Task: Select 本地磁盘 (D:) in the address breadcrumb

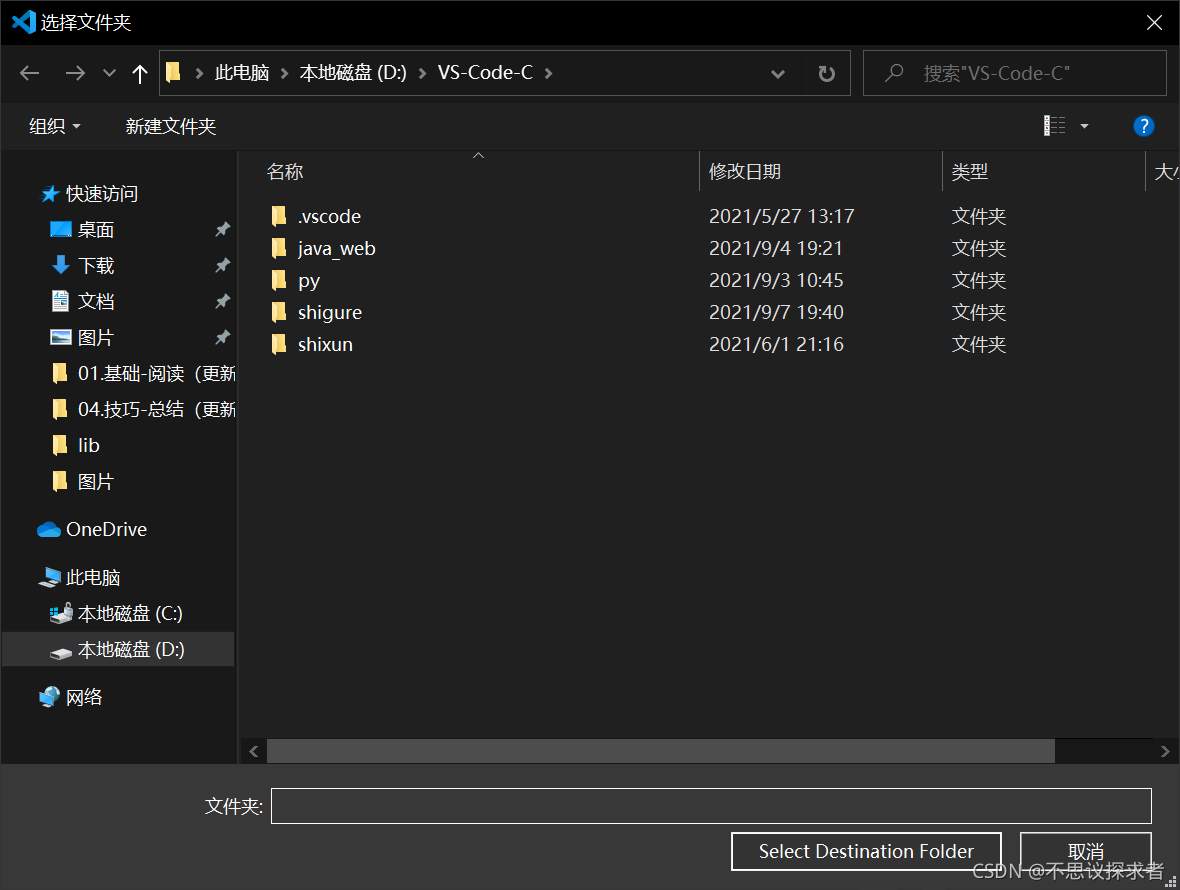Action: 353,73
